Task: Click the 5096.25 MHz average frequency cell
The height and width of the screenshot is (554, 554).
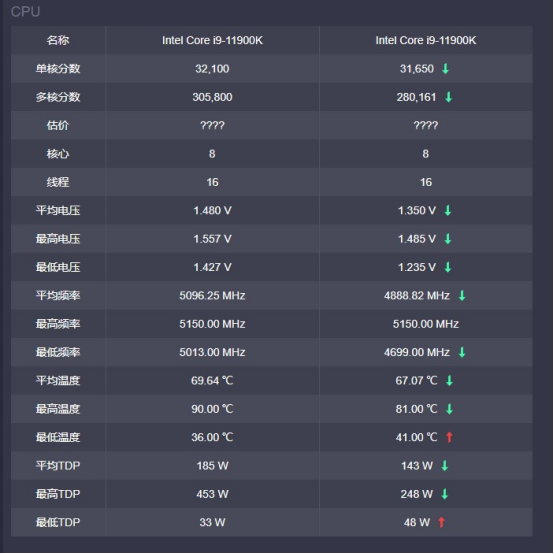Action: (x=212, y=295)
